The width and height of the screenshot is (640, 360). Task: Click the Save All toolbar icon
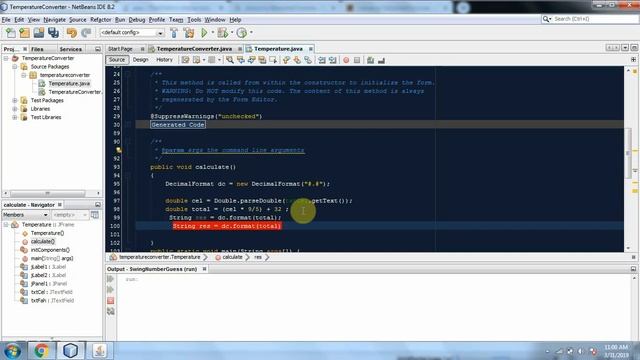(x=53, y=33)
